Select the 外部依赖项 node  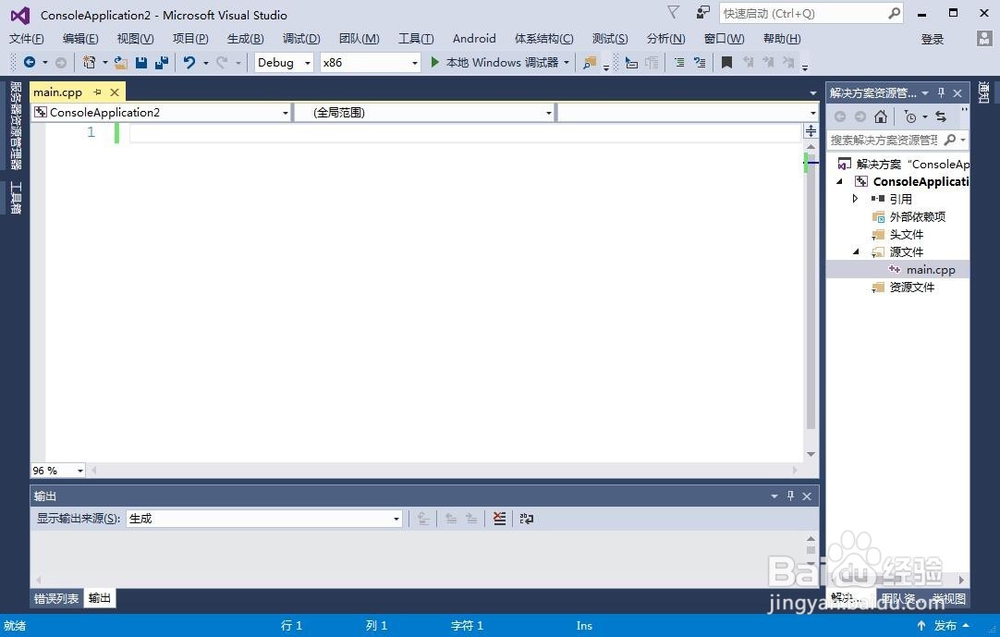917,217
